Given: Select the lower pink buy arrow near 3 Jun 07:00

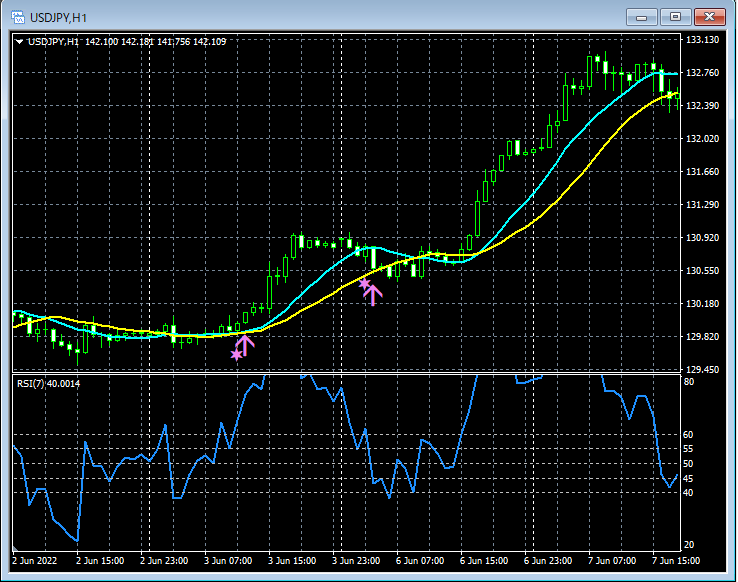Looking at the screenshot, I should [x=245, y=345].
